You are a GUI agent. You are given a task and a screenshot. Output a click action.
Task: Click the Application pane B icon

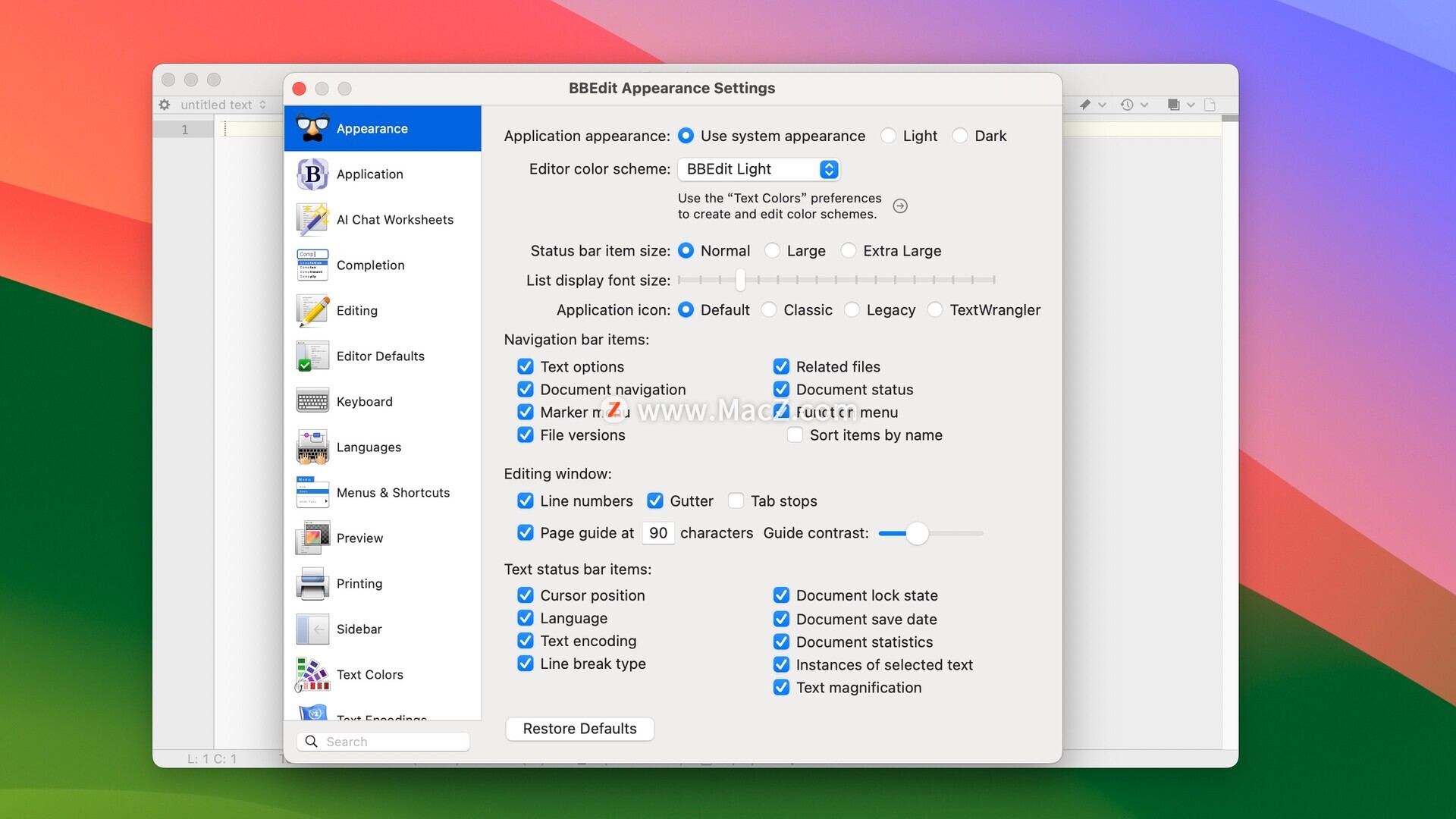click(x=312, y=174)
